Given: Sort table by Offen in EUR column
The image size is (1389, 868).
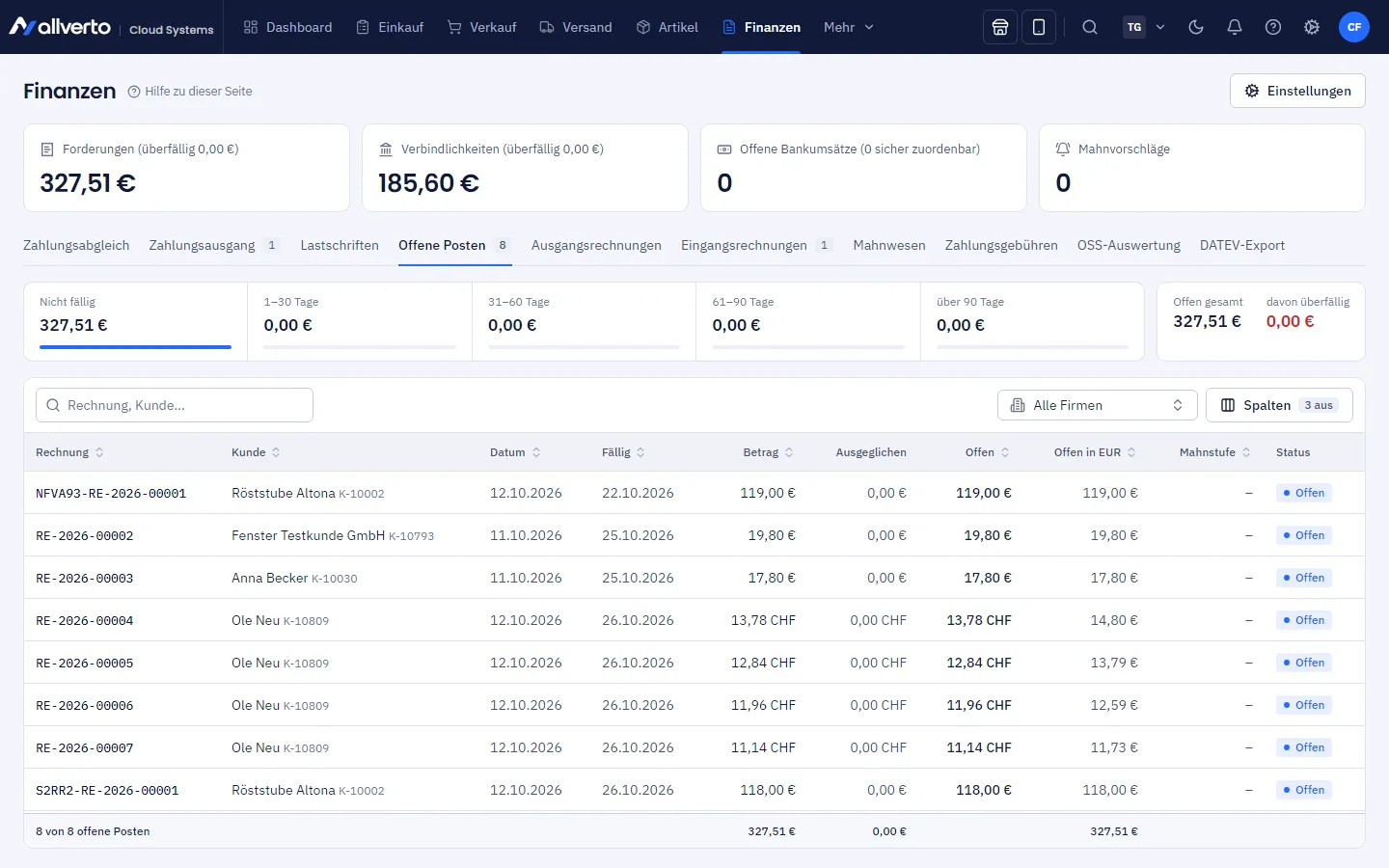Looking at the screenshot, I should (x=1095, y=452).
